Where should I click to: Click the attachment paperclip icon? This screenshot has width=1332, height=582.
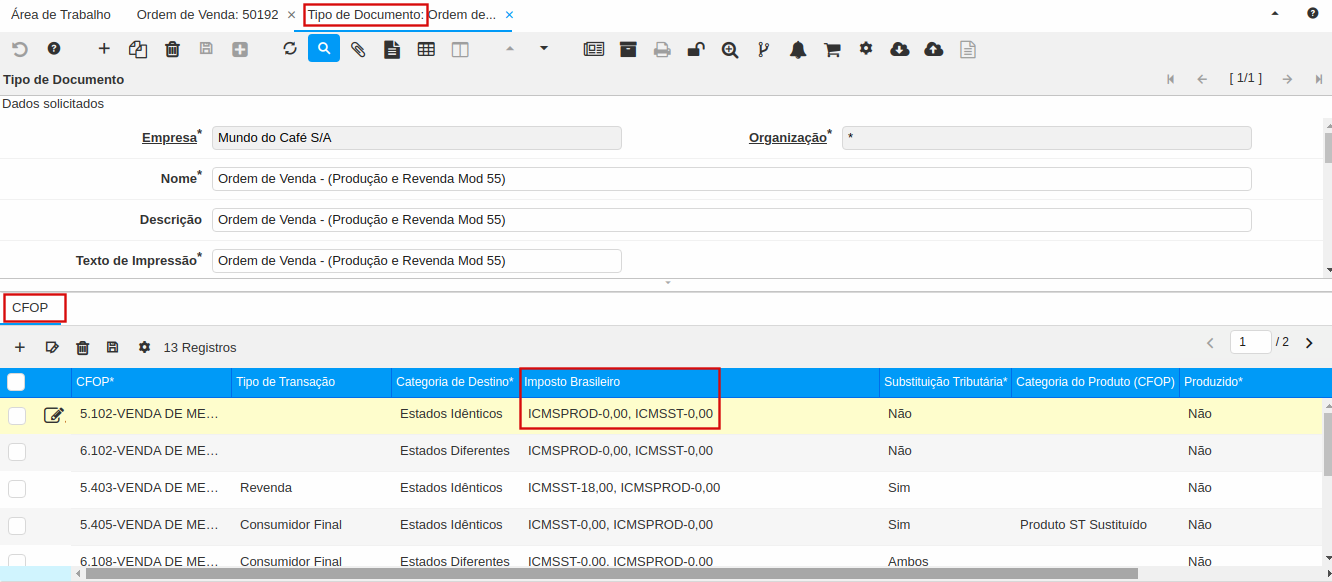point(358,49)
